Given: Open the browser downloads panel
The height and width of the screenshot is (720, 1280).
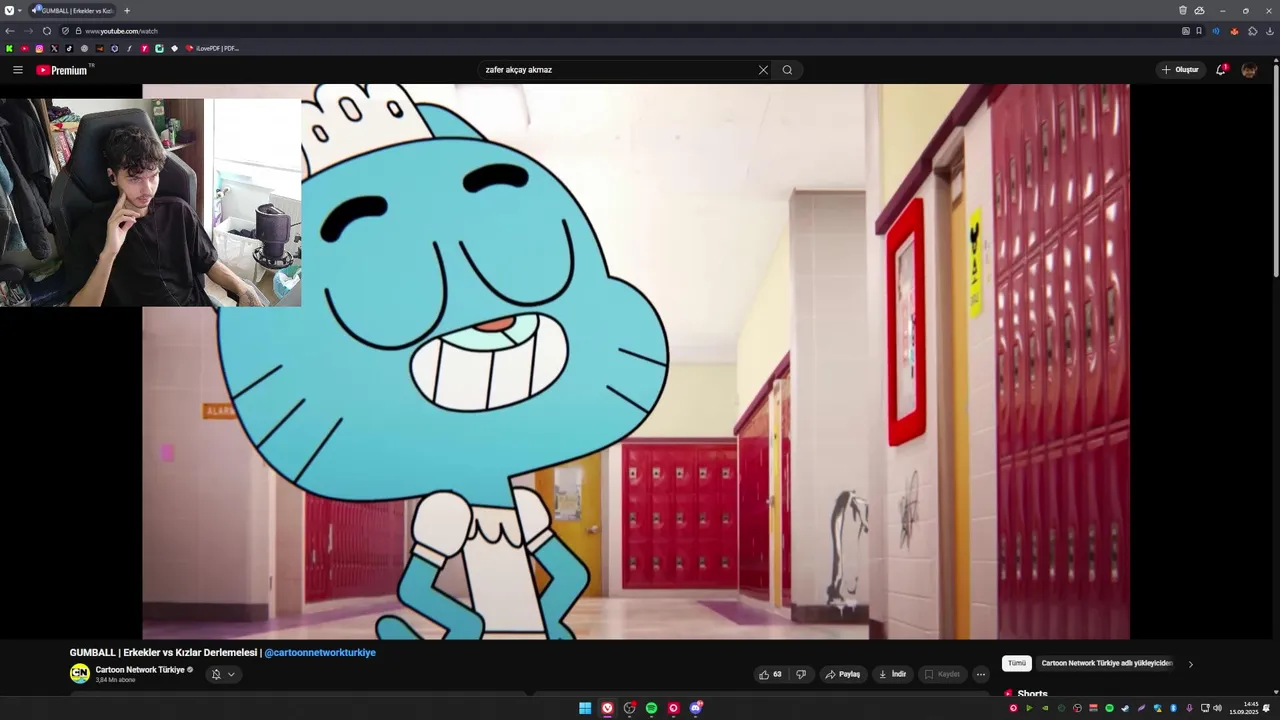Looking at the screenshot, I should coord(1270,31).
